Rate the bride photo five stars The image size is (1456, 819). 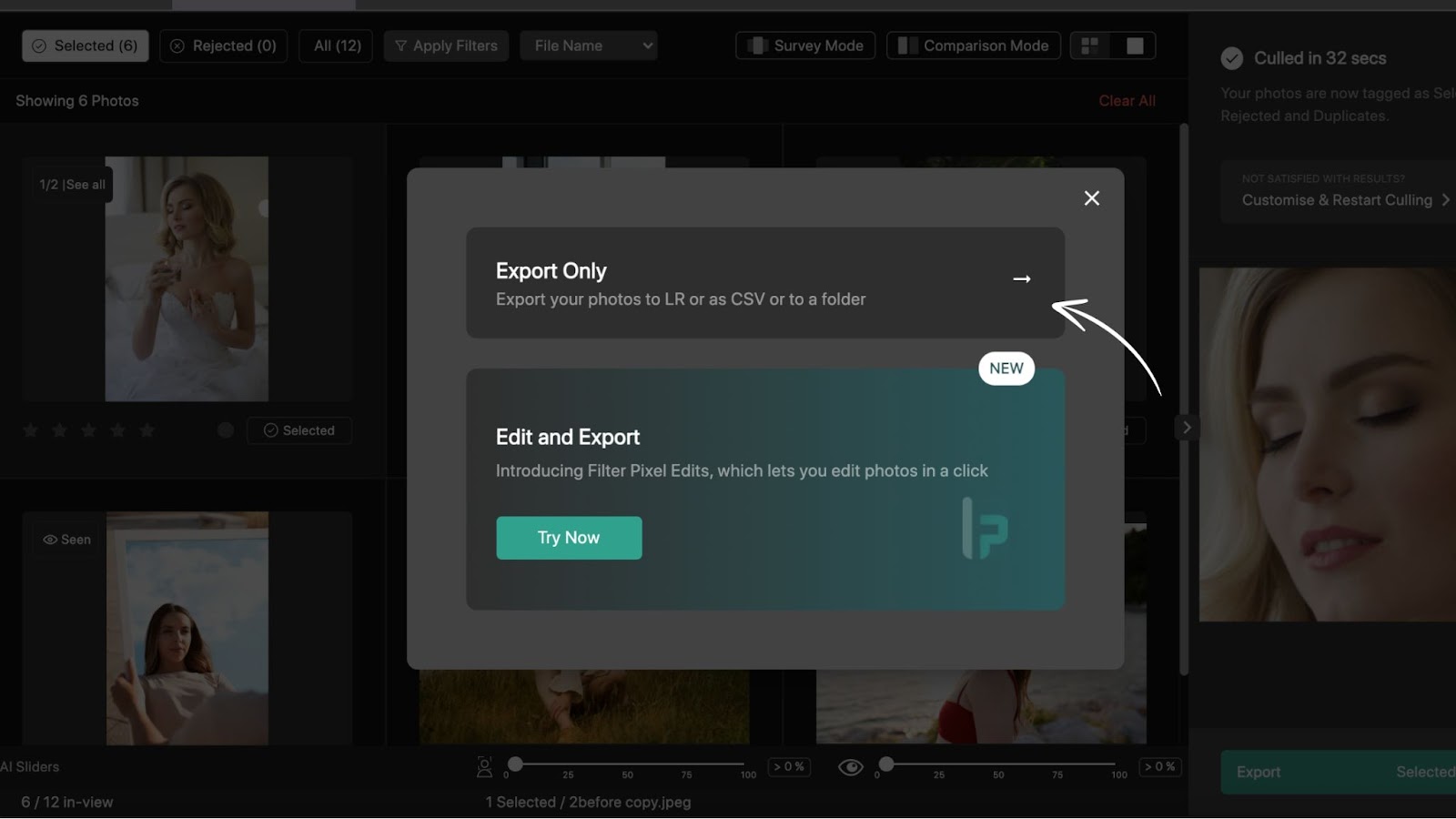coord(147,430)
